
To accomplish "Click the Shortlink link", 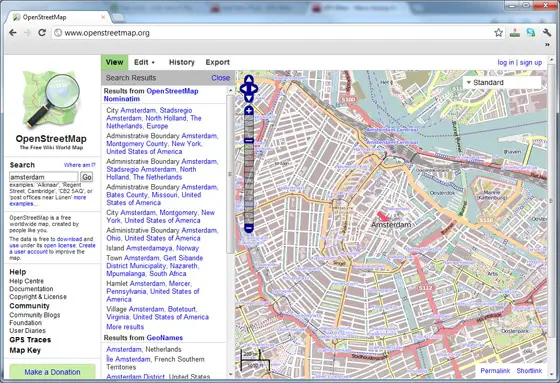I will [529, 370].
